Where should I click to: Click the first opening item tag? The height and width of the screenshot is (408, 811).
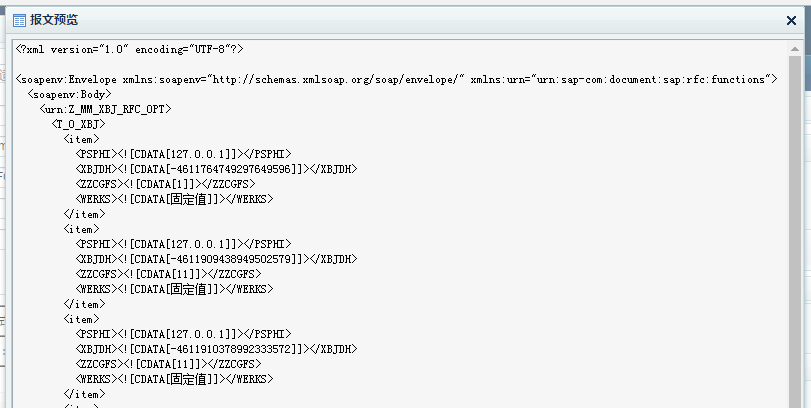pos(81,139)
